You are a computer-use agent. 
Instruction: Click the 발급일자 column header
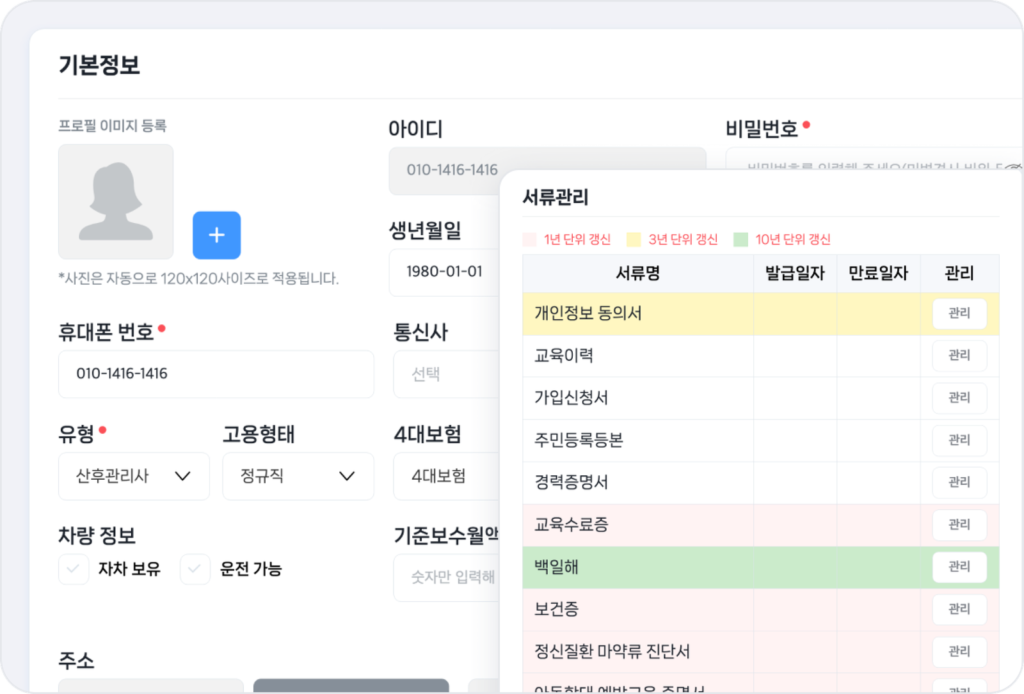pos(795,273)
